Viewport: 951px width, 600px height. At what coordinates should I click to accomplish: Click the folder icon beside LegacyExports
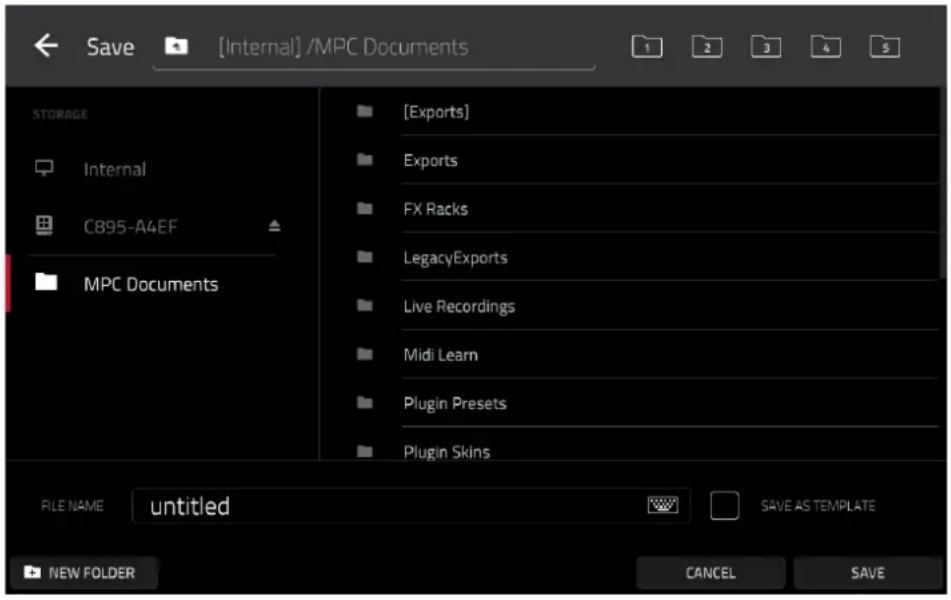(x=365, y=257)
